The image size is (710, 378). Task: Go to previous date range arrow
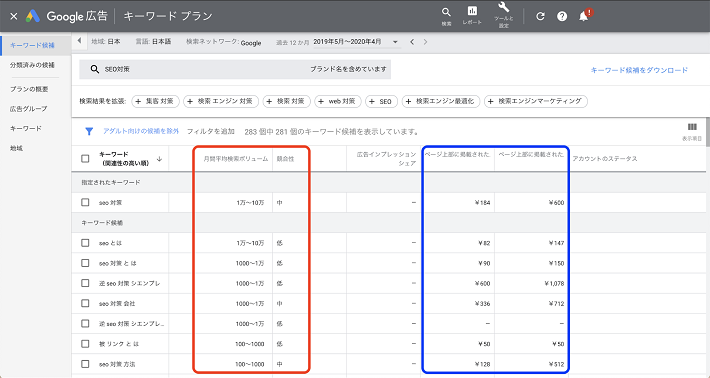[x=412, y=42]
